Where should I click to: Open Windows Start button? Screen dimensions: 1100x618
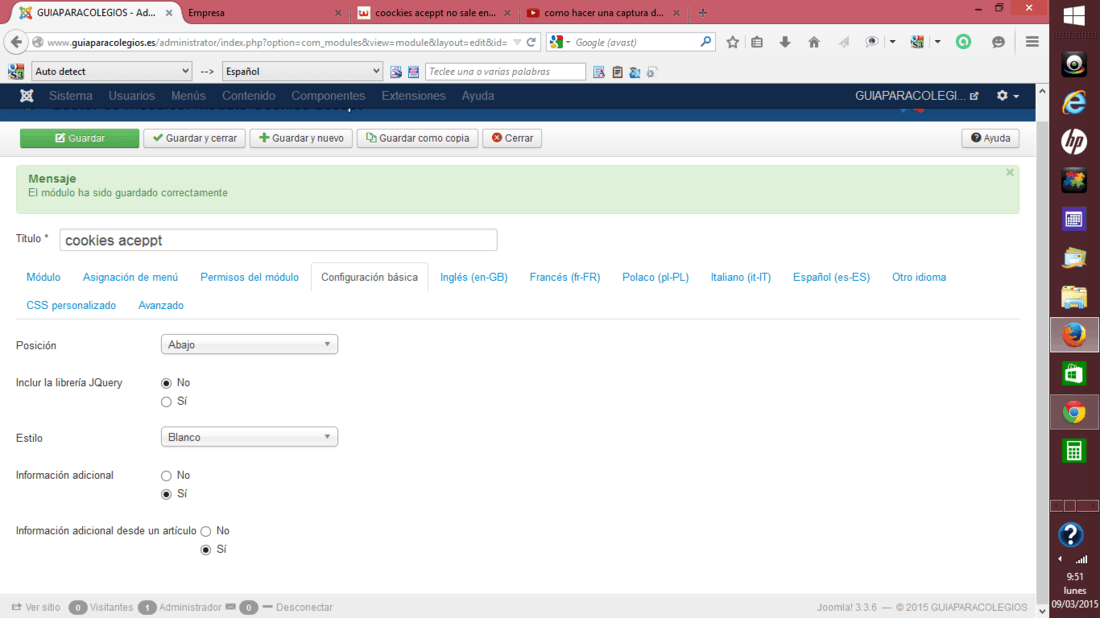coord(1074,16)
